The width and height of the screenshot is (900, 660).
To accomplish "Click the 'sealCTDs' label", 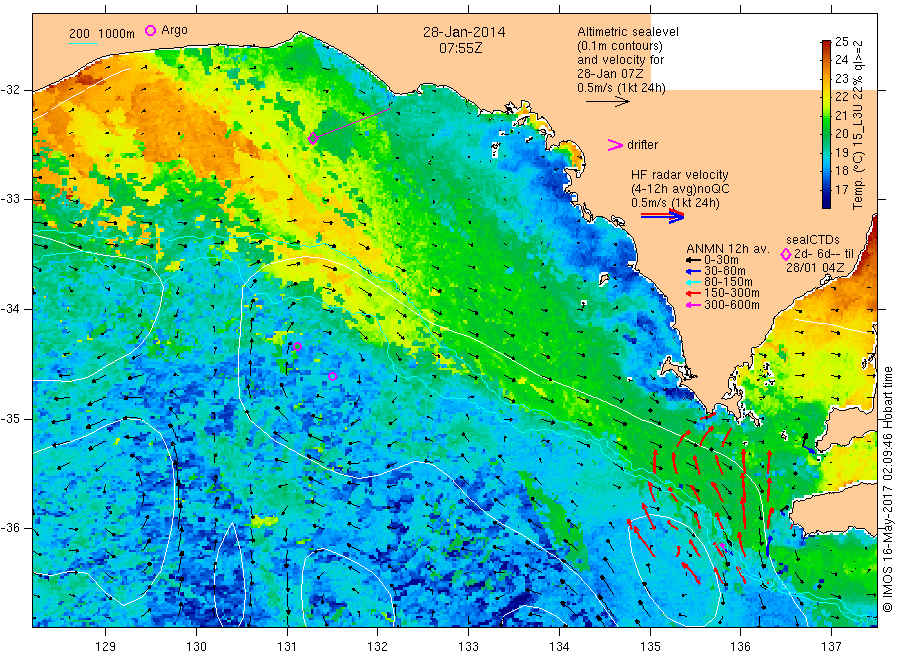I will pyautogui.click(x=813, y=240).
